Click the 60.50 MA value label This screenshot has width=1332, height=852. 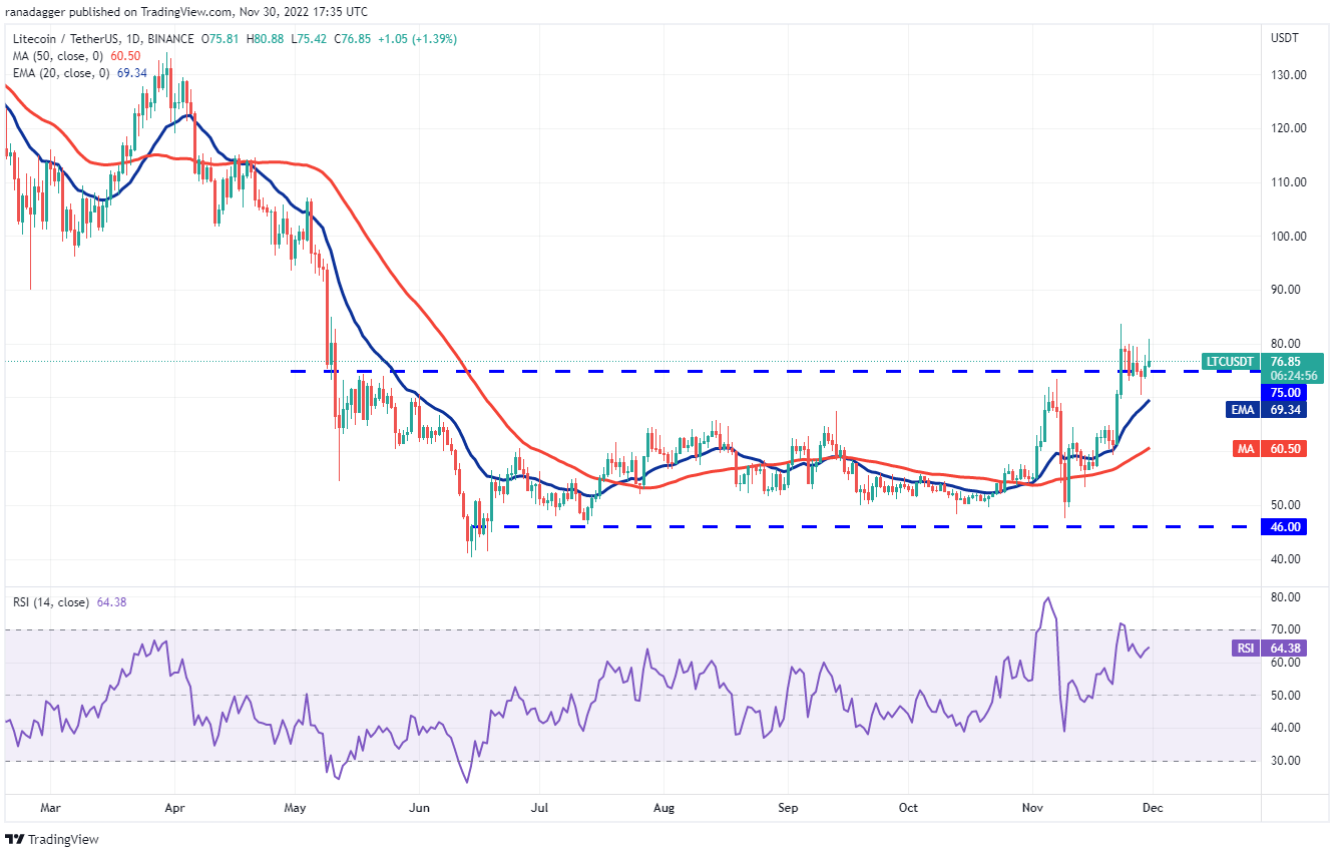click(1285, 449)
